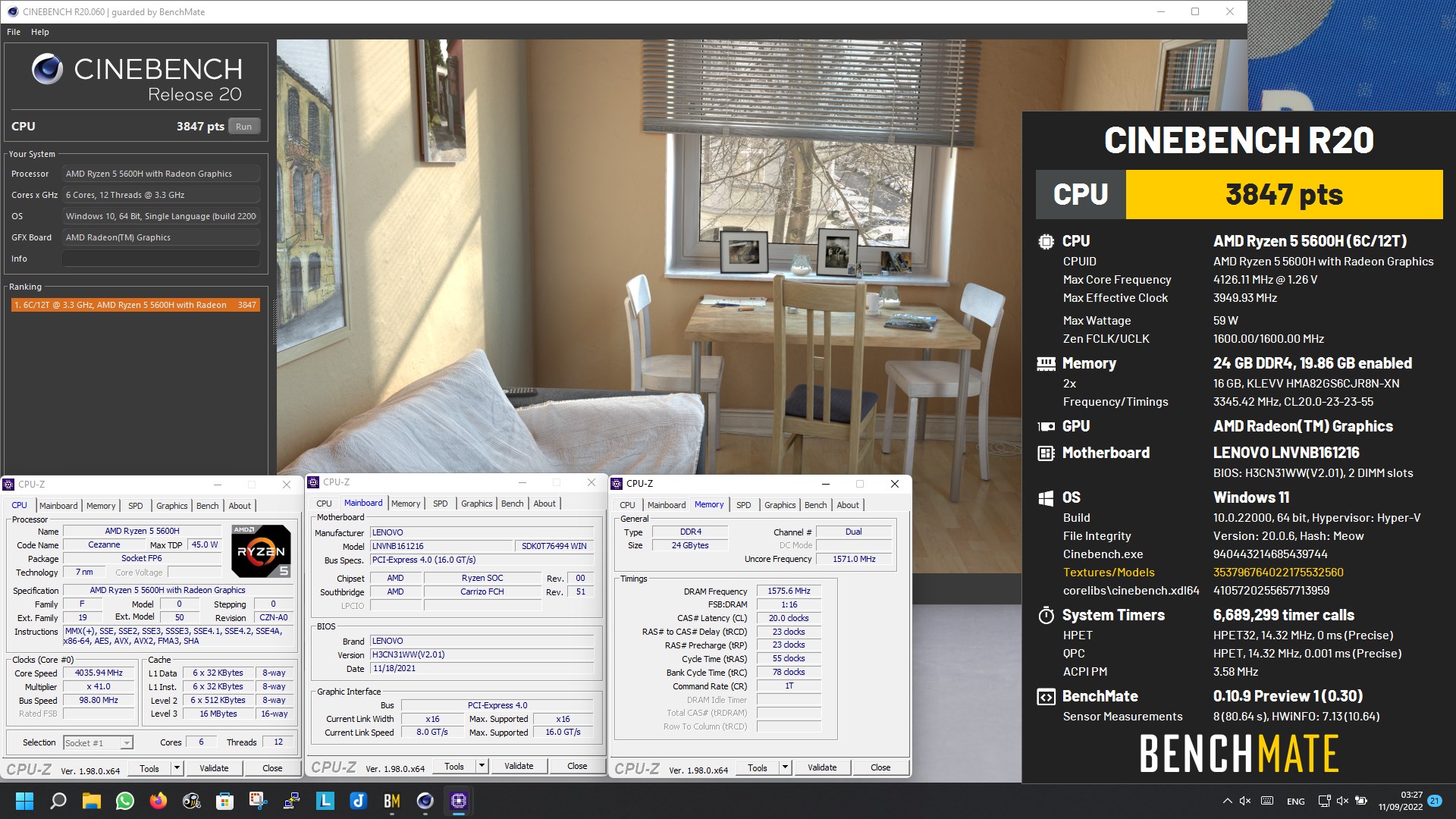The height and width of the screenshot is (819, 1456).
Task: Click the Max TDP 45.0 W value
Action: [205, 544]
